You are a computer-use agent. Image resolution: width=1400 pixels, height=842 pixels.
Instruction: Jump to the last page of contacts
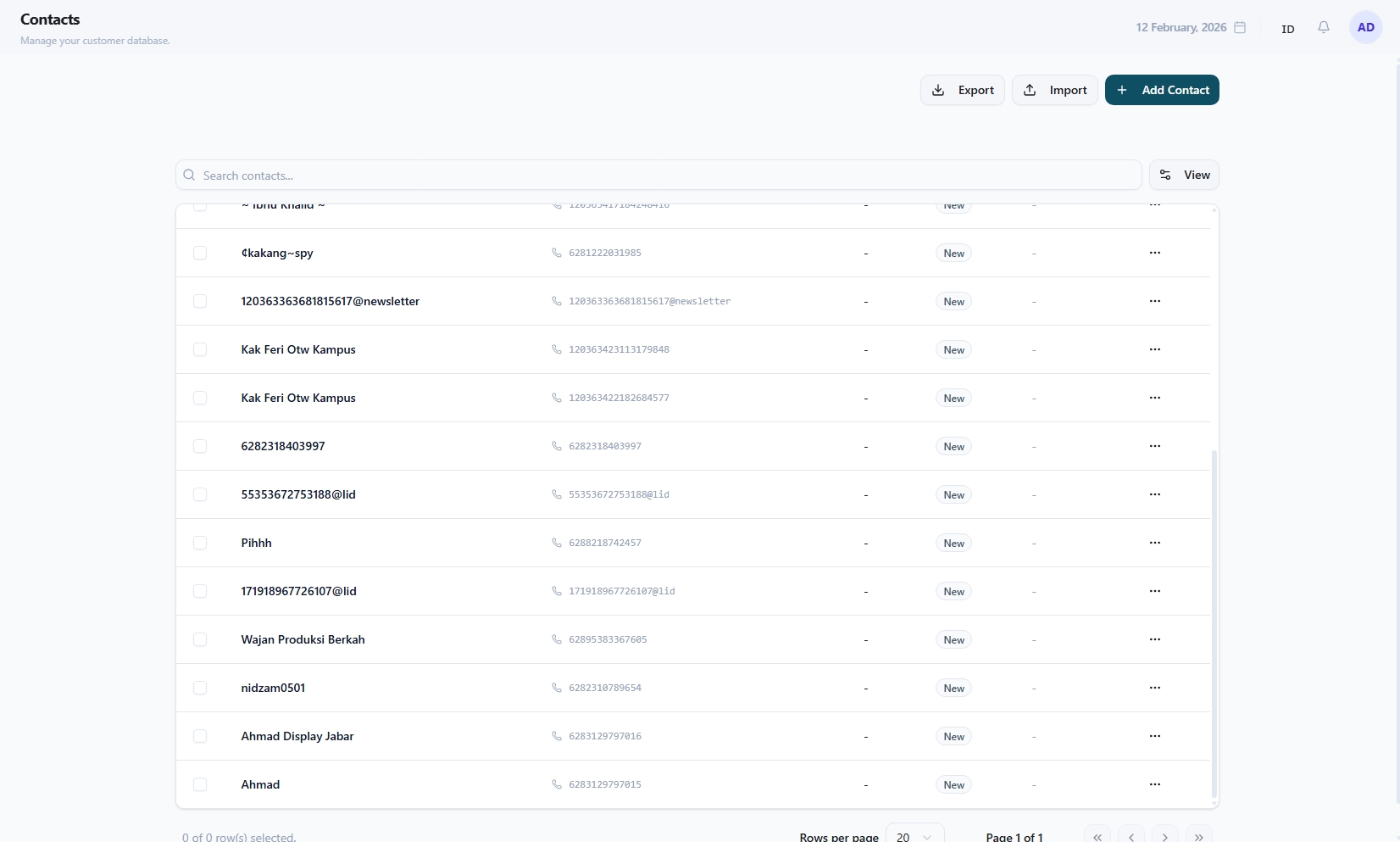[x=1198, y=836]
